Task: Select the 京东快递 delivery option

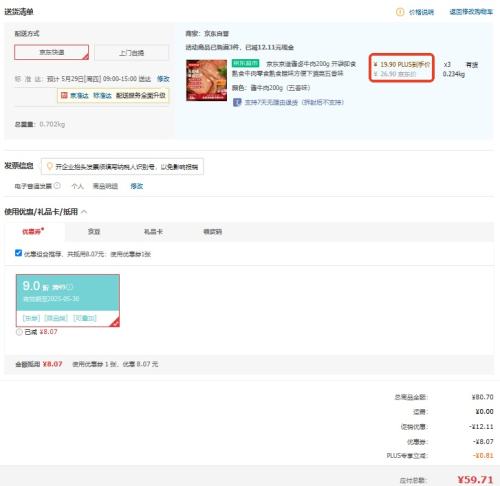Action: [52, 52]
